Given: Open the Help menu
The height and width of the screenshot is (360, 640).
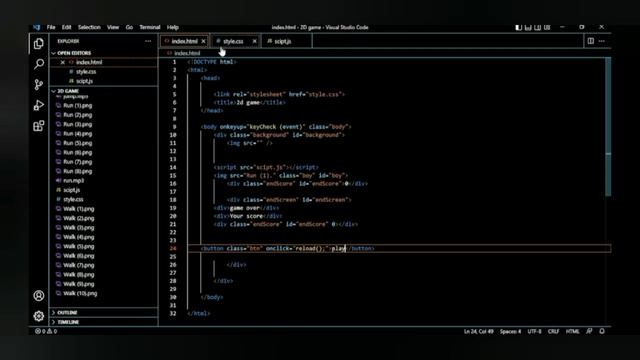Looking at the screenshot, I should pos(173,27).
